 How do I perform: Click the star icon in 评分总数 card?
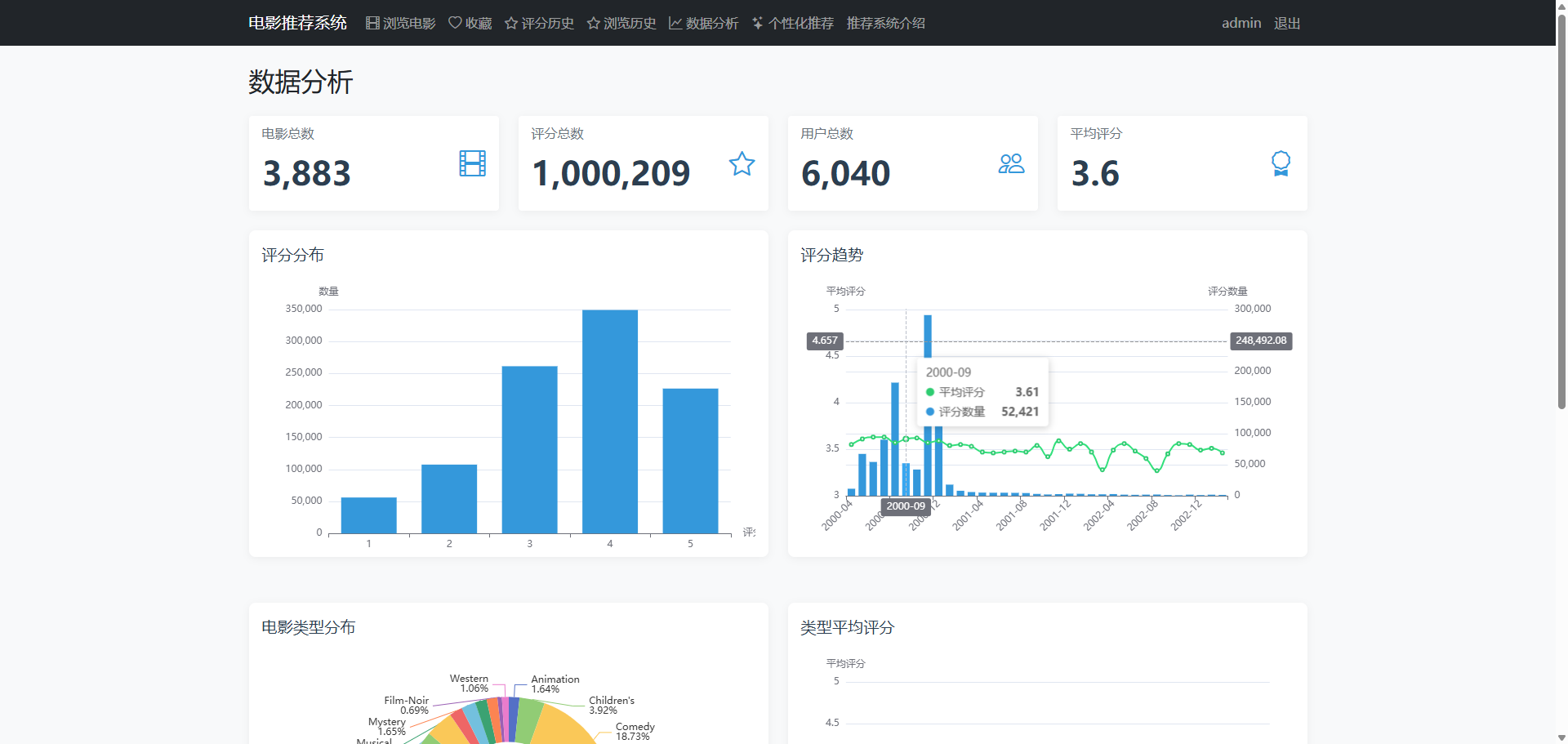click(742, 164)
